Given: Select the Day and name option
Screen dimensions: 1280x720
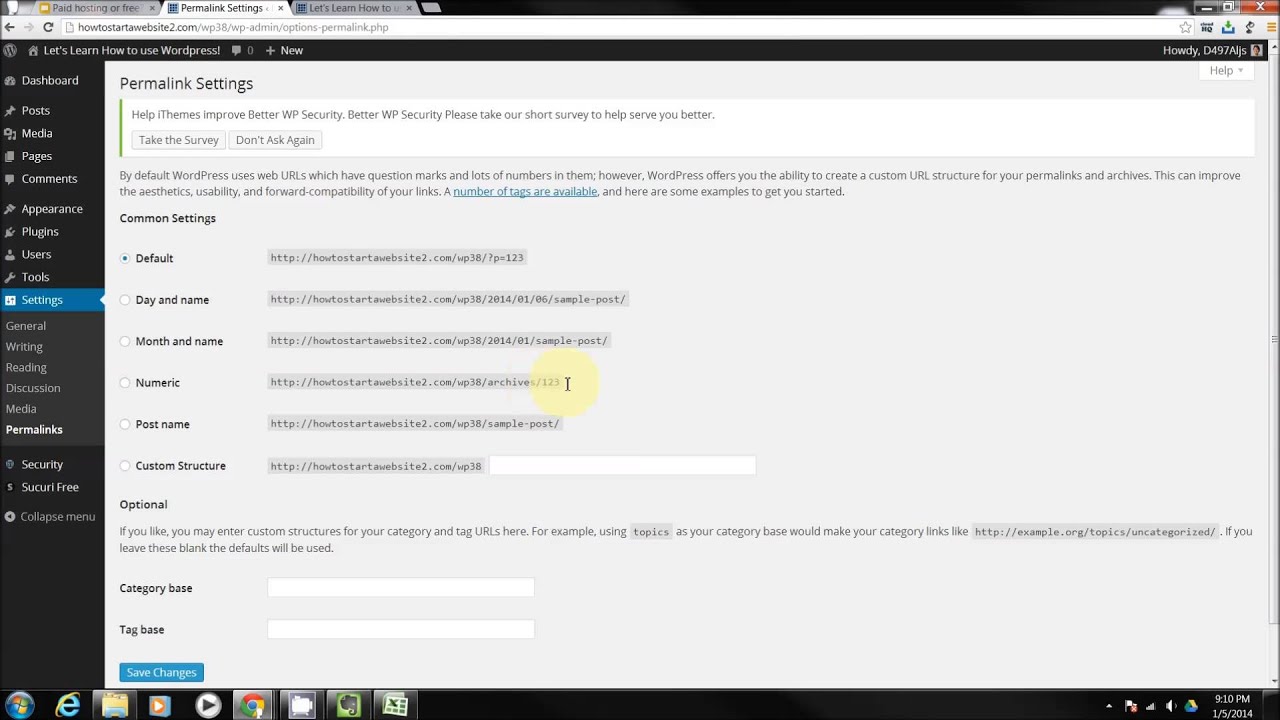Looking at the screenshot, I should [x=125, y=300].
